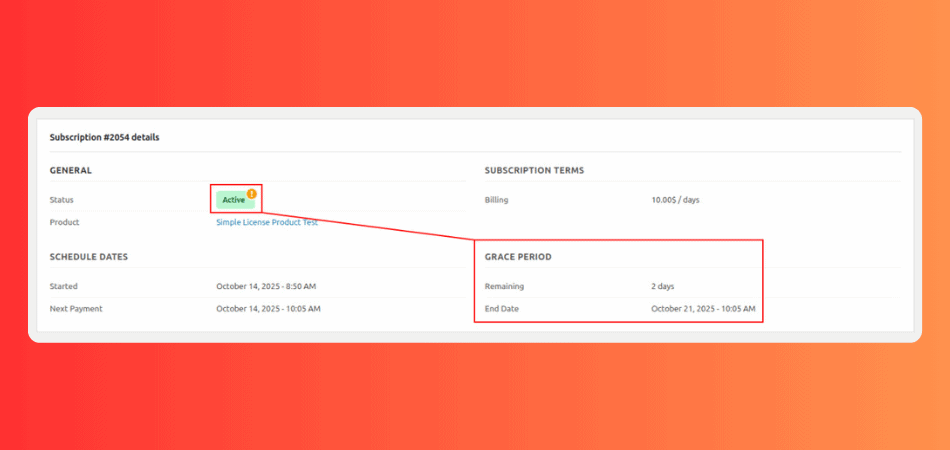Click the October 21, 2025 grace end date
This screenshot has height=450, width=950.
click(703, 309)
